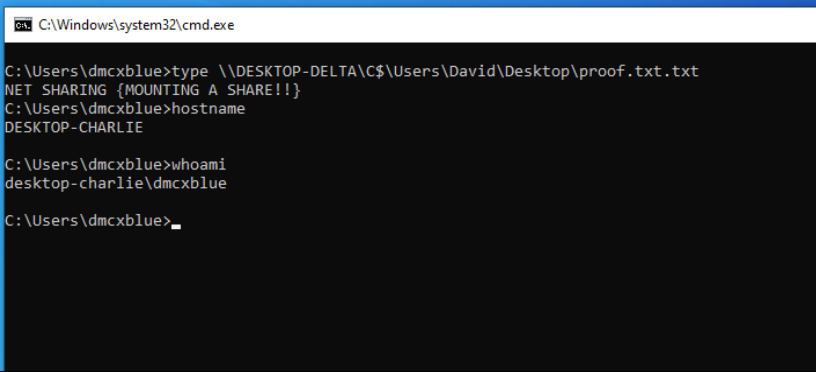Image resolution: width=816 pixels, height=372 pixels.
Task: Click the C$ share in the path
Action: (x=374, y=71)
